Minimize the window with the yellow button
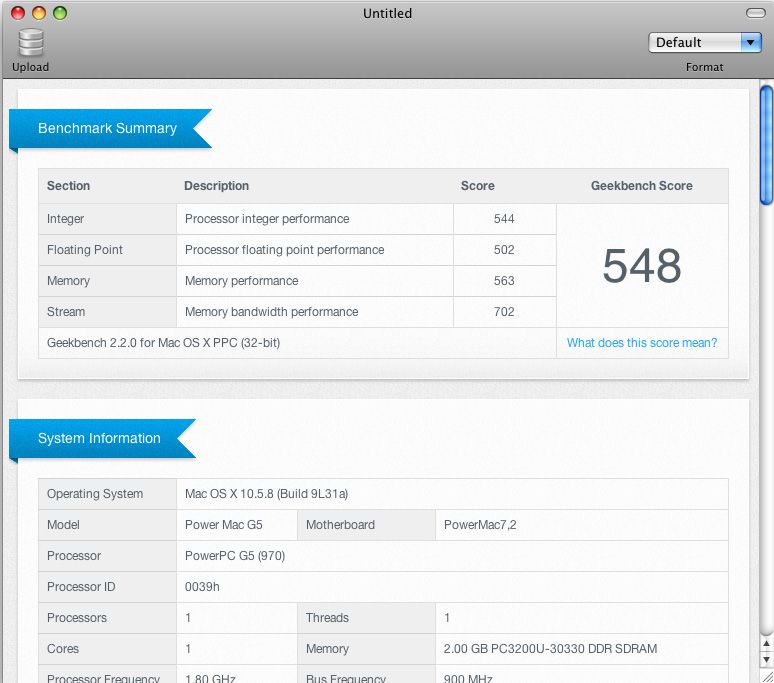Viewport: 774px width, 683px height. [x=39, y=13]
